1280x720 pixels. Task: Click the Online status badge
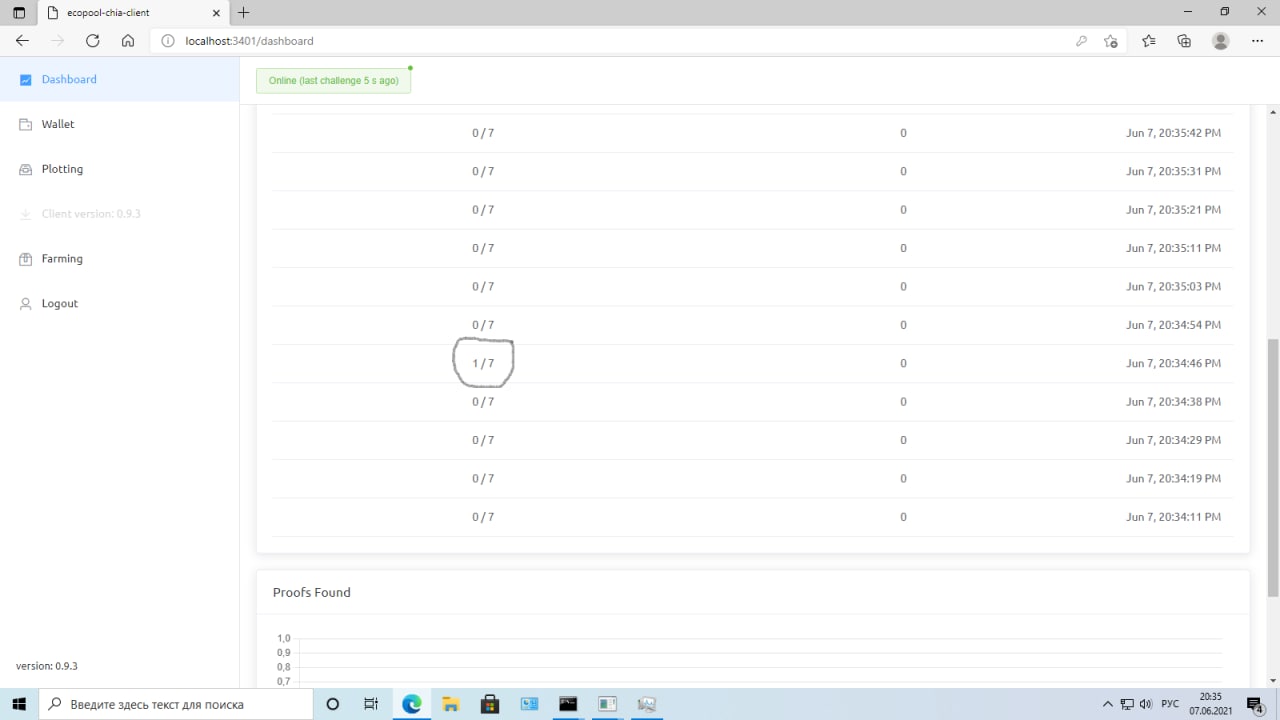(333, 81)
